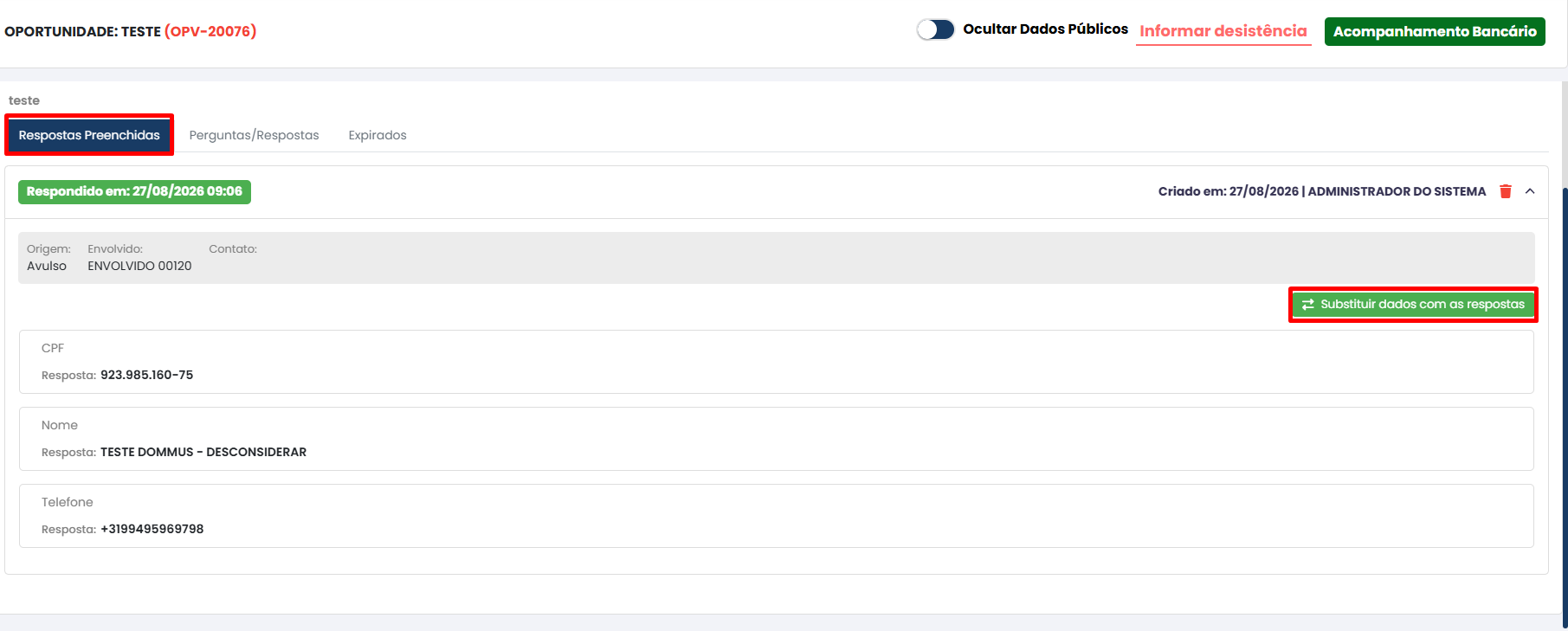Toggle Ocultar Dados Públicos switch
This screenshot has height=631, width=1568.
(936, 29)
